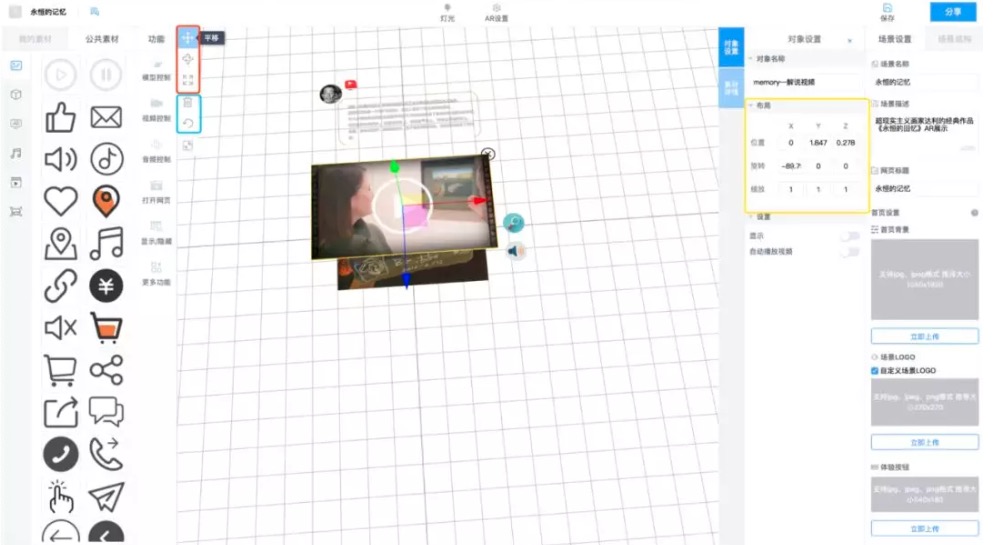The image size is (995, 545).
Task: Pick the circled pause button asset
Action: click(106, 75)
